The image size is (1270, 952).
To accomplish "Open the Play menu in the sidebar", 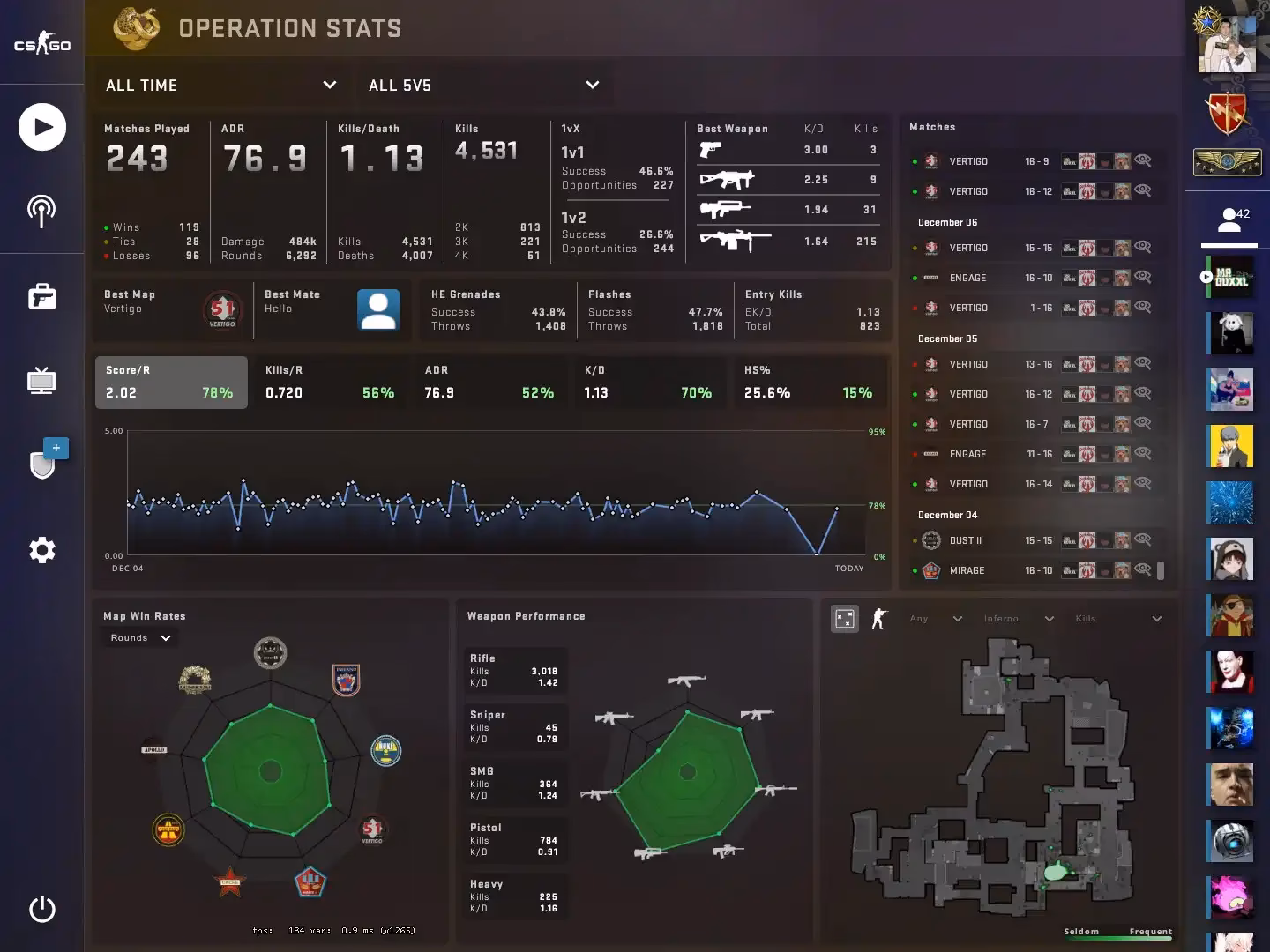I will (x=42, y=127).
